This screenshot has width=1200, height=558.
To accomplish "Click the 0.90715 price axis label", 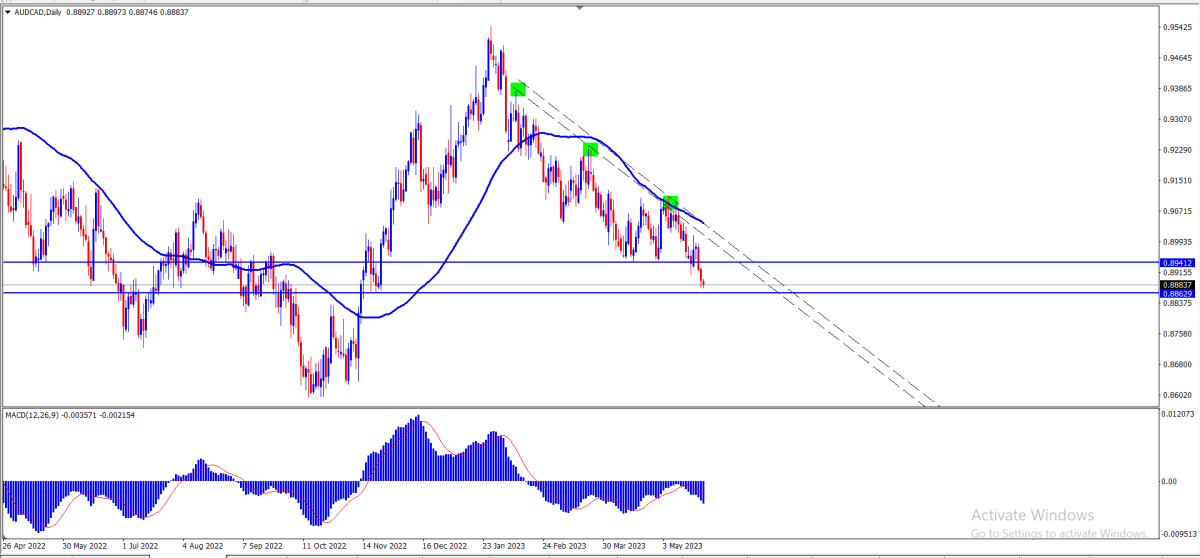I will coord(1175,211).
